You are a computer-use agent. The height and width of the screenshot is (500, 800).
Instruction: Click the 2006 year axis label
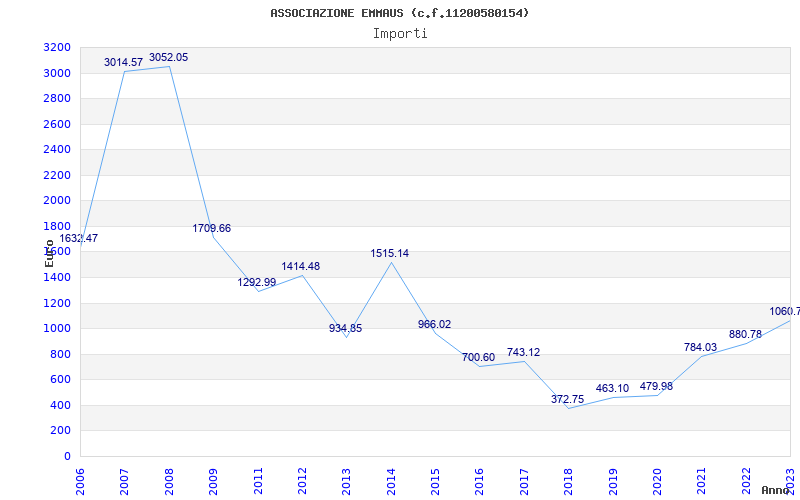point(80,482)
